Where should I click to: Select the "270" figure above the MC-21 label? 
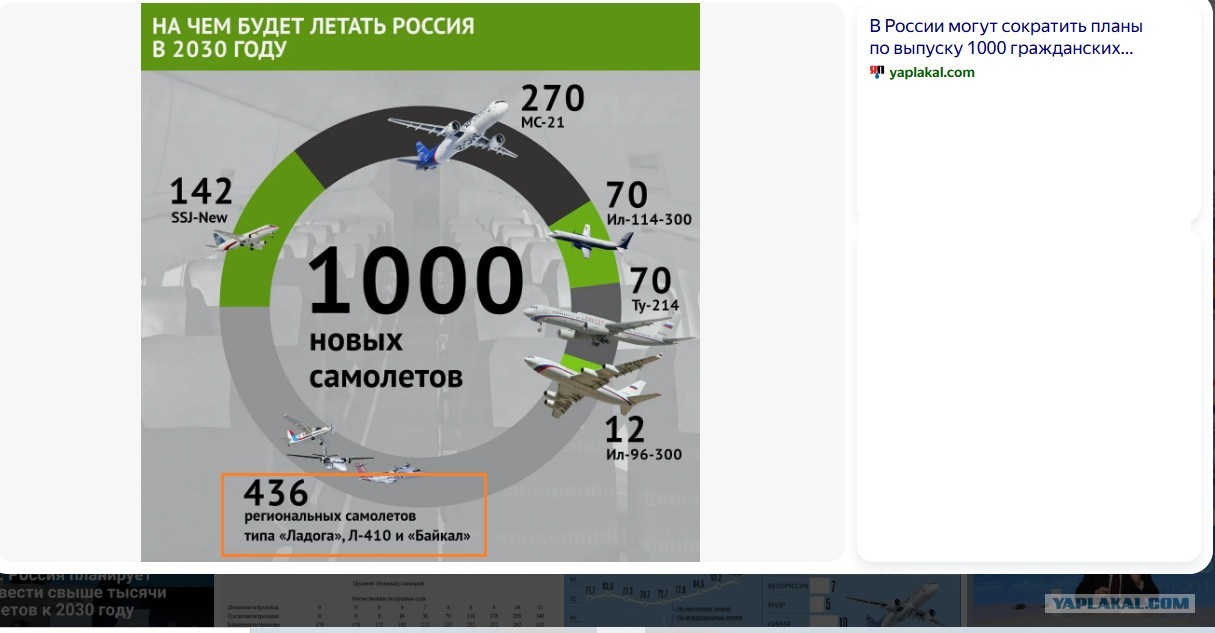552,99
